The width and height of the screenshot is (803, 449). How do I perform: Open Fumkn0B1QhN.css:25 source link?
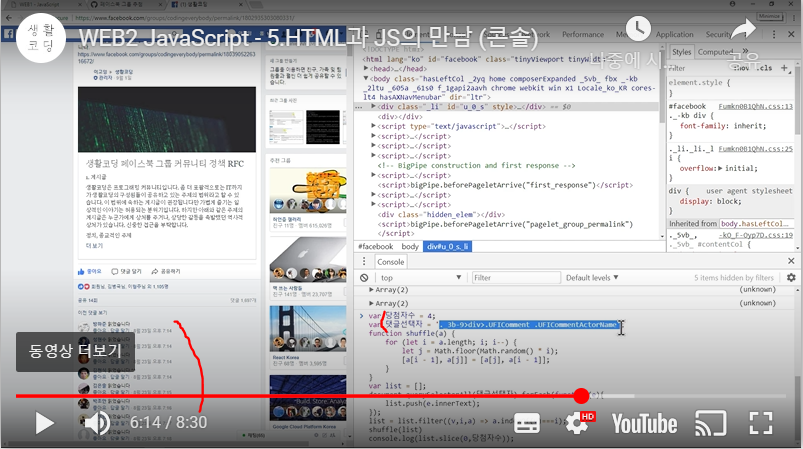point(755,148)
